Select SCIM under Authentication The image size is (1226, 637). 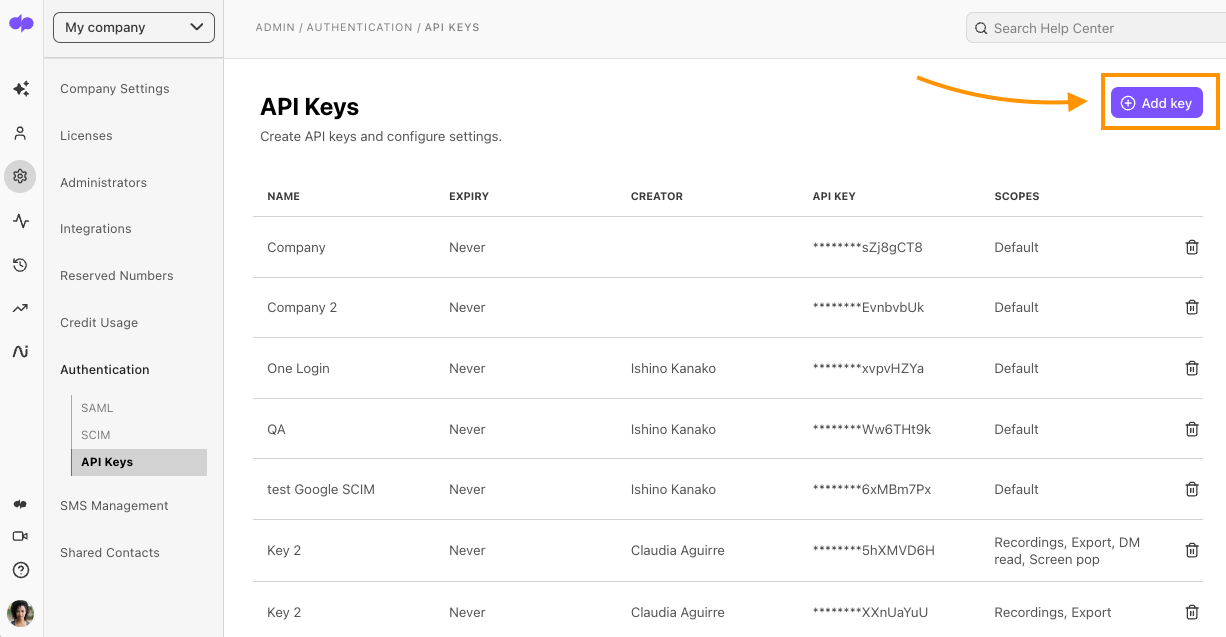click(96, 435)
